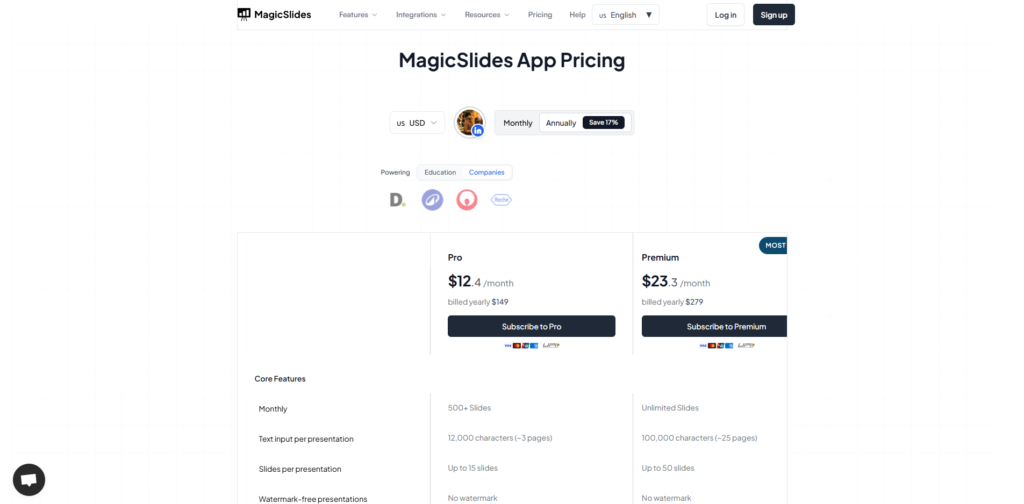Go to Pricing in the navbar
Viewport: 1024px width, 504px height.
540,15
